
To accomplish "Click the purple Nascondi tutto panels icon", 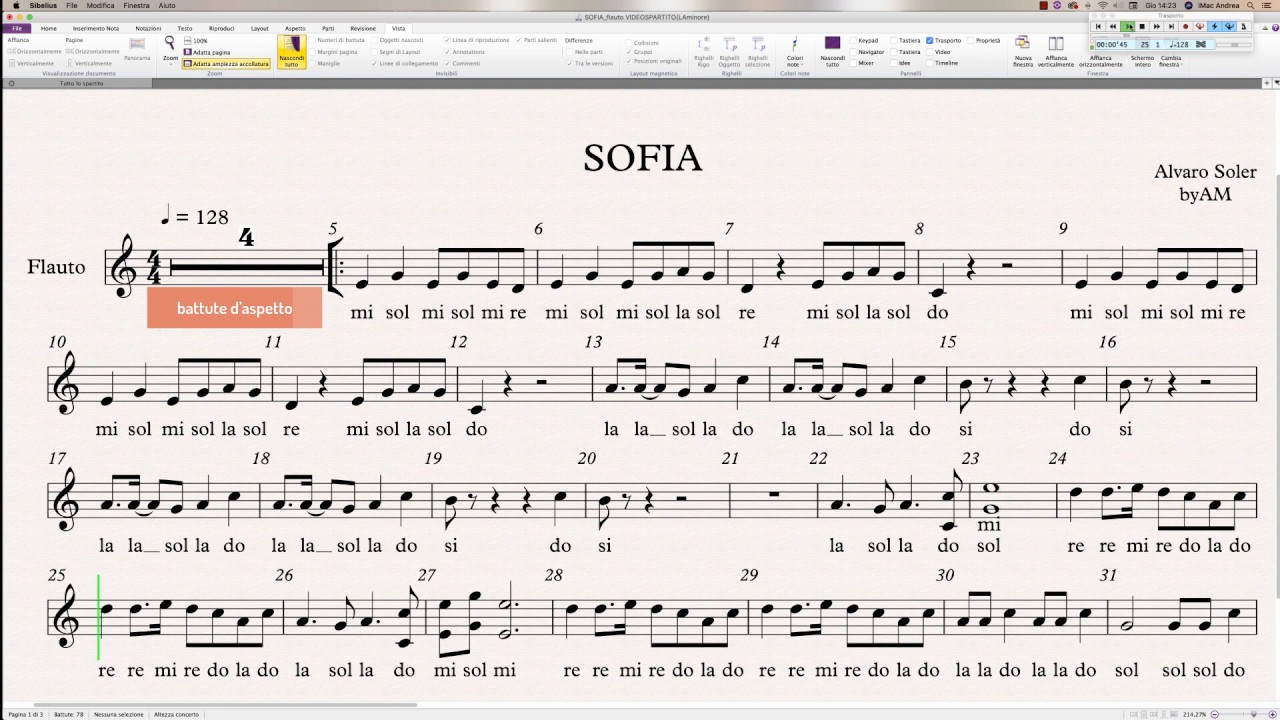I will point(832,43).
